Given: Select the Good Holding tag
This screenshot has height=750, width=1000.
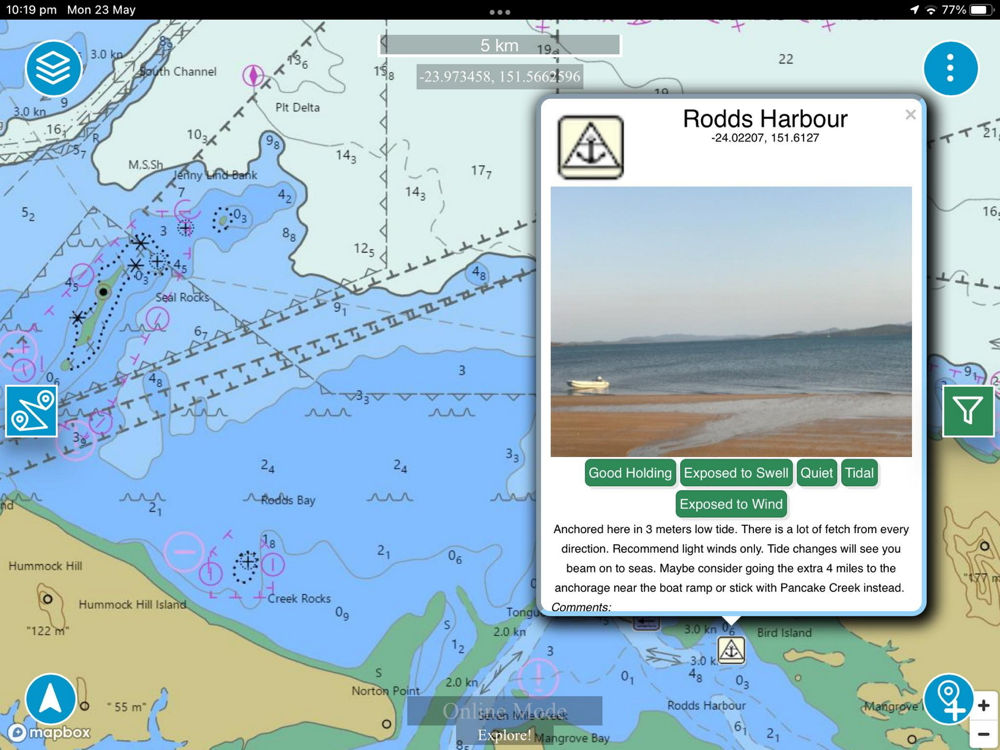Looking at the screenshot, I should point(630,473).
